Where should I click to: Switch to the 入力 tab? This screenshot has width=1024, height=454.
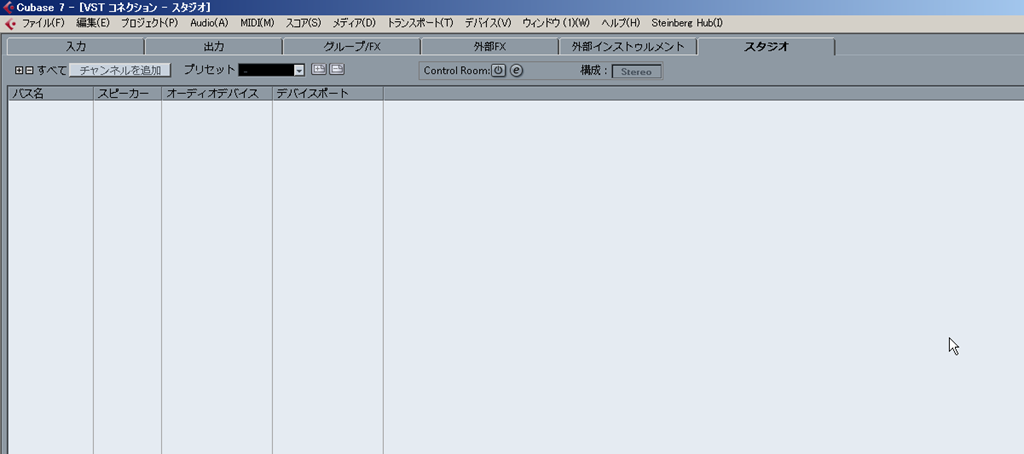pyautogui.click(x=75, y=46)
